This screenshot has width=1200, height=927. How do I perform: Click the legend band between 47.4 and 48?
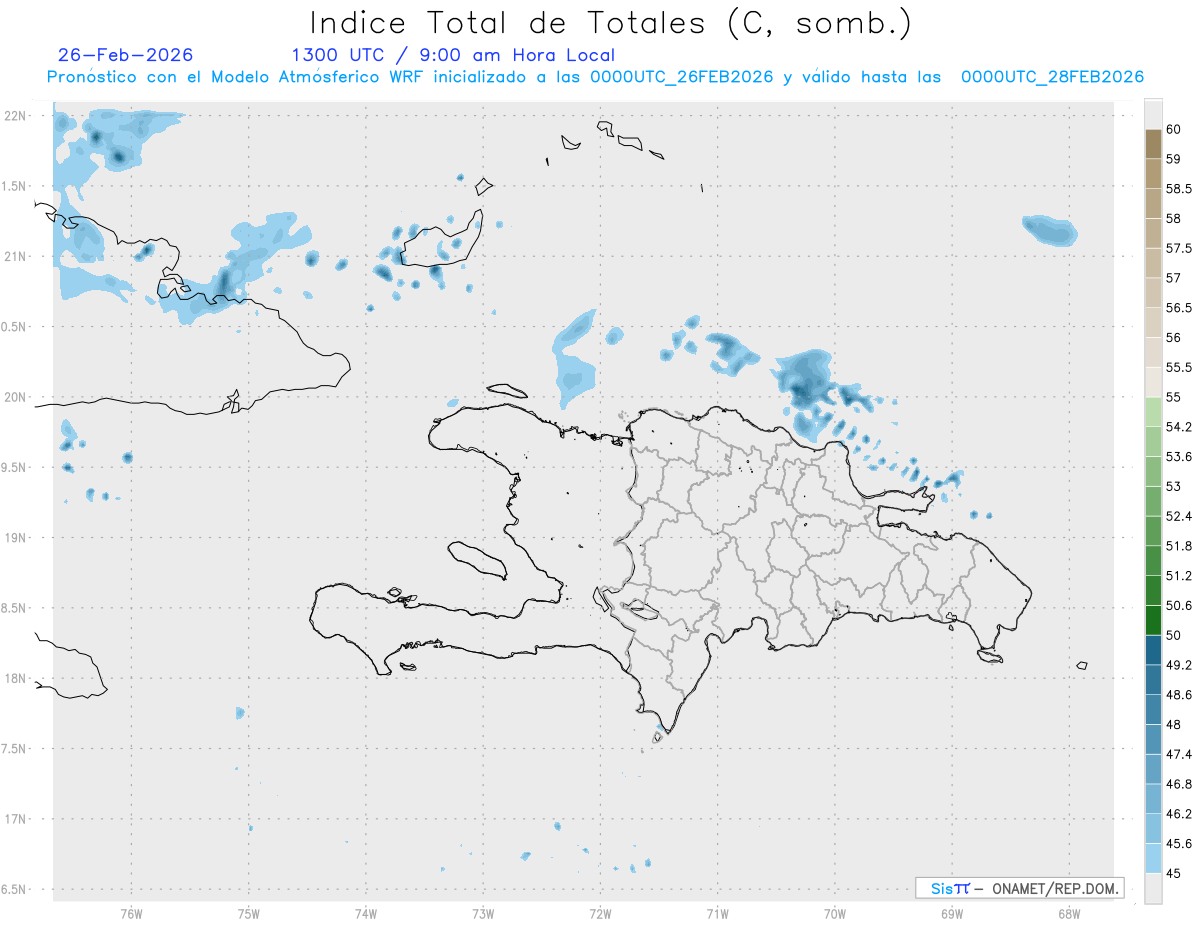point(1153,739)
